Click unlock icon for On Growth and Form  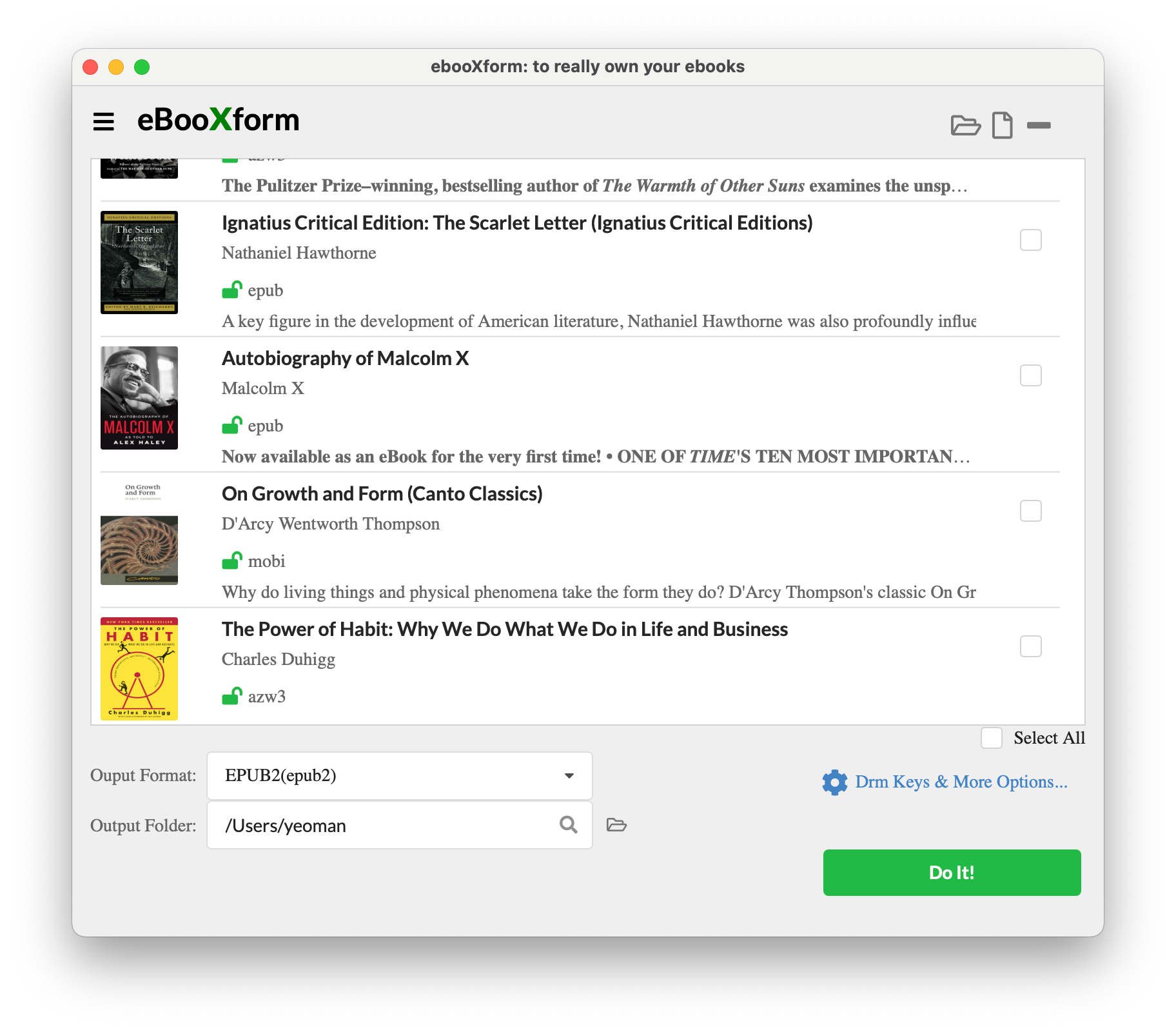tap(231, 561)
